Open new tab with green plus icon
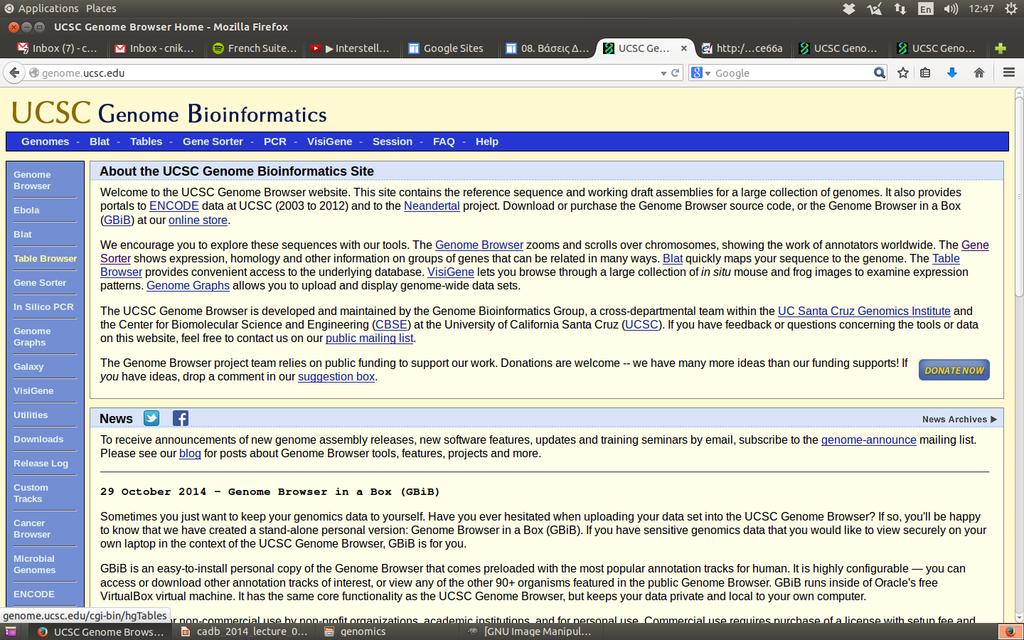1024x640 pixels. point(1000,48)
